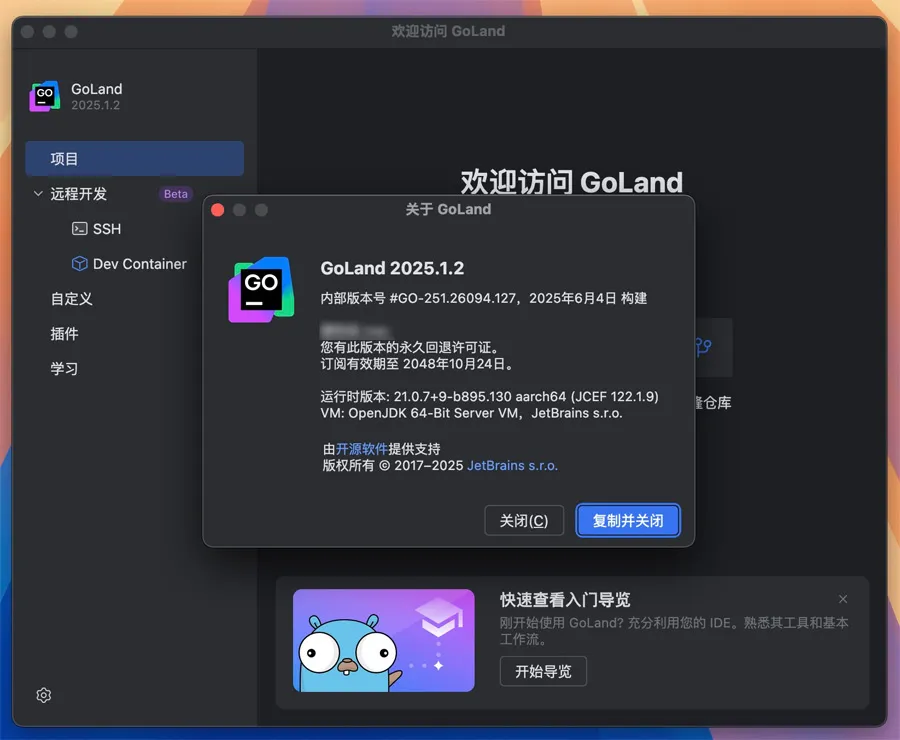900x740 pixels.
Task: Click the SSH terminal icon
Action: pos(80,229)
